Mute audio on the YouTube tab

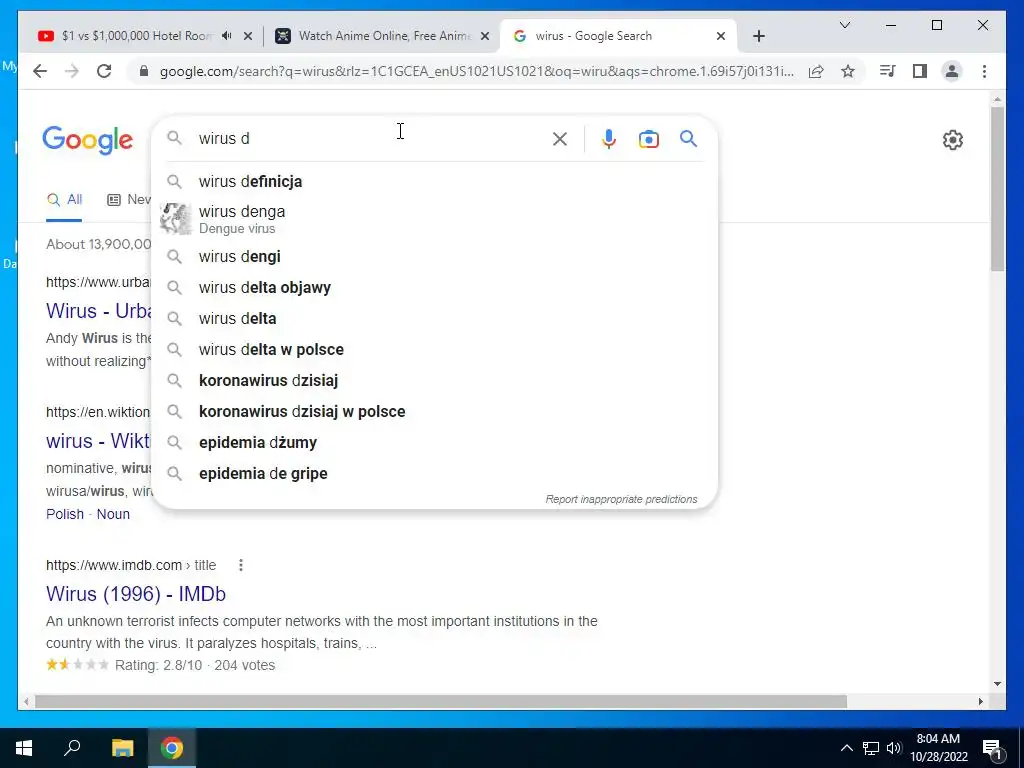pyautogui.click(x=227, y=36)
